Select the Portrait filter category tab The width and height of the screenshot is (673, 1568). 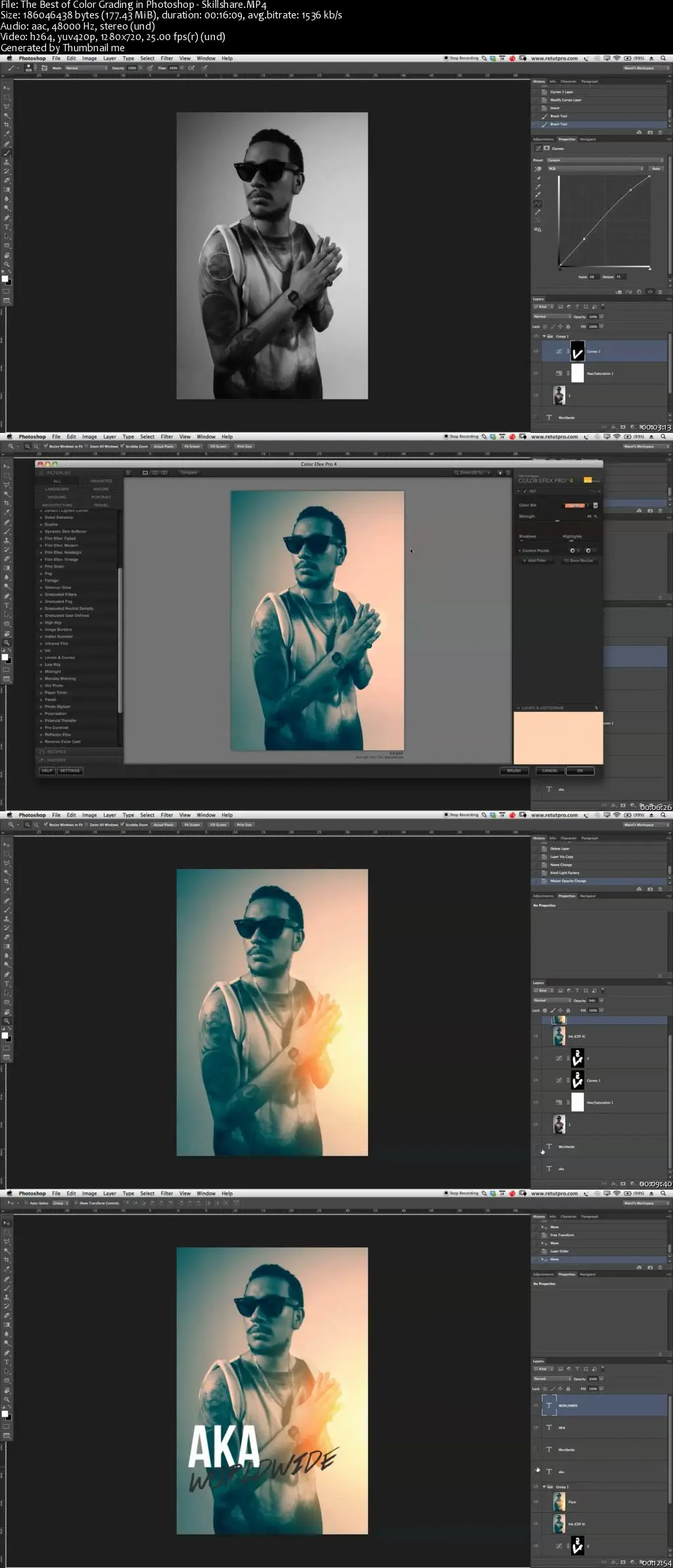[101, 497]
